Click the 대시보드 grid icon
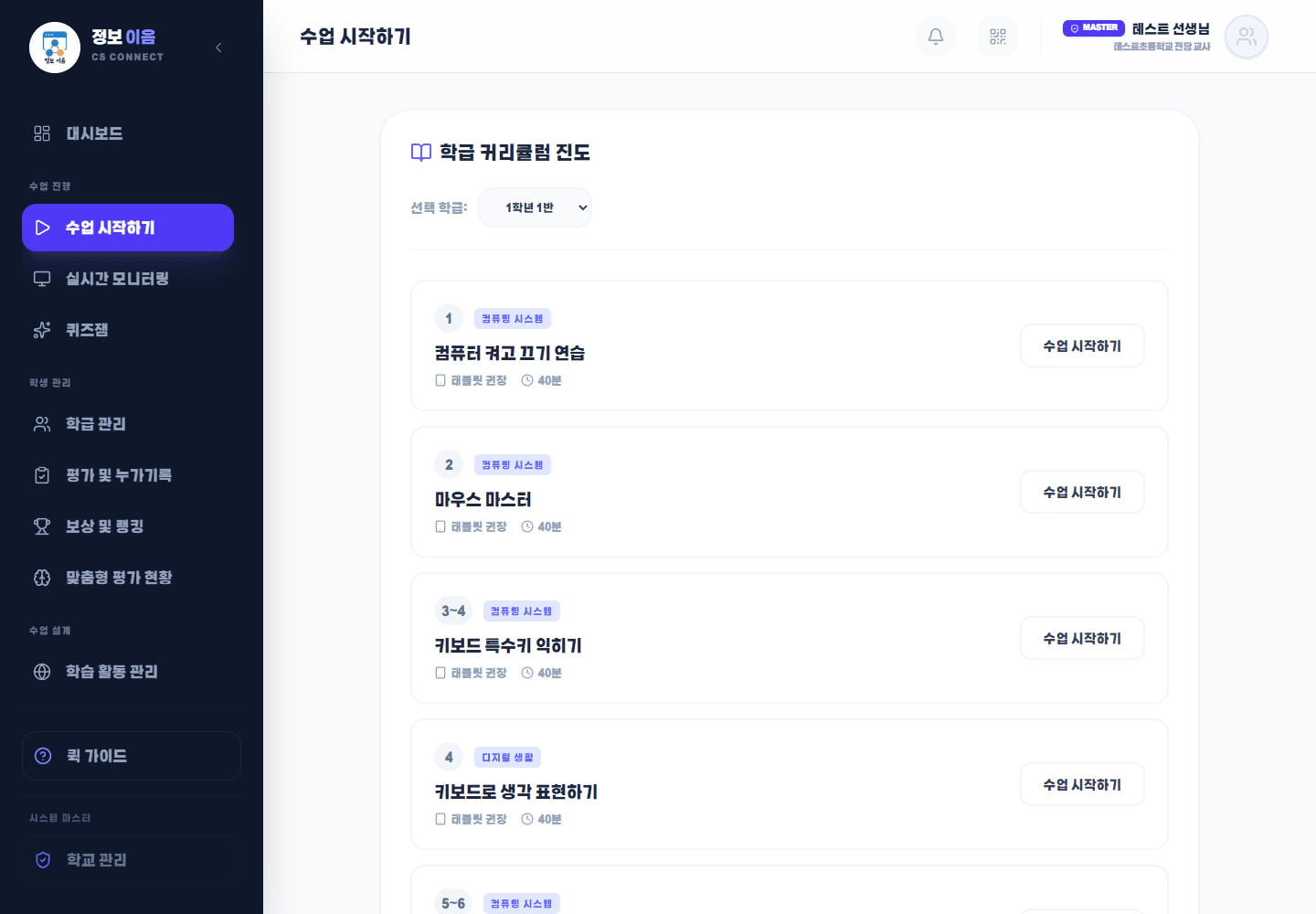This screenshot has height=914, width=1316. tap(42, 133)
